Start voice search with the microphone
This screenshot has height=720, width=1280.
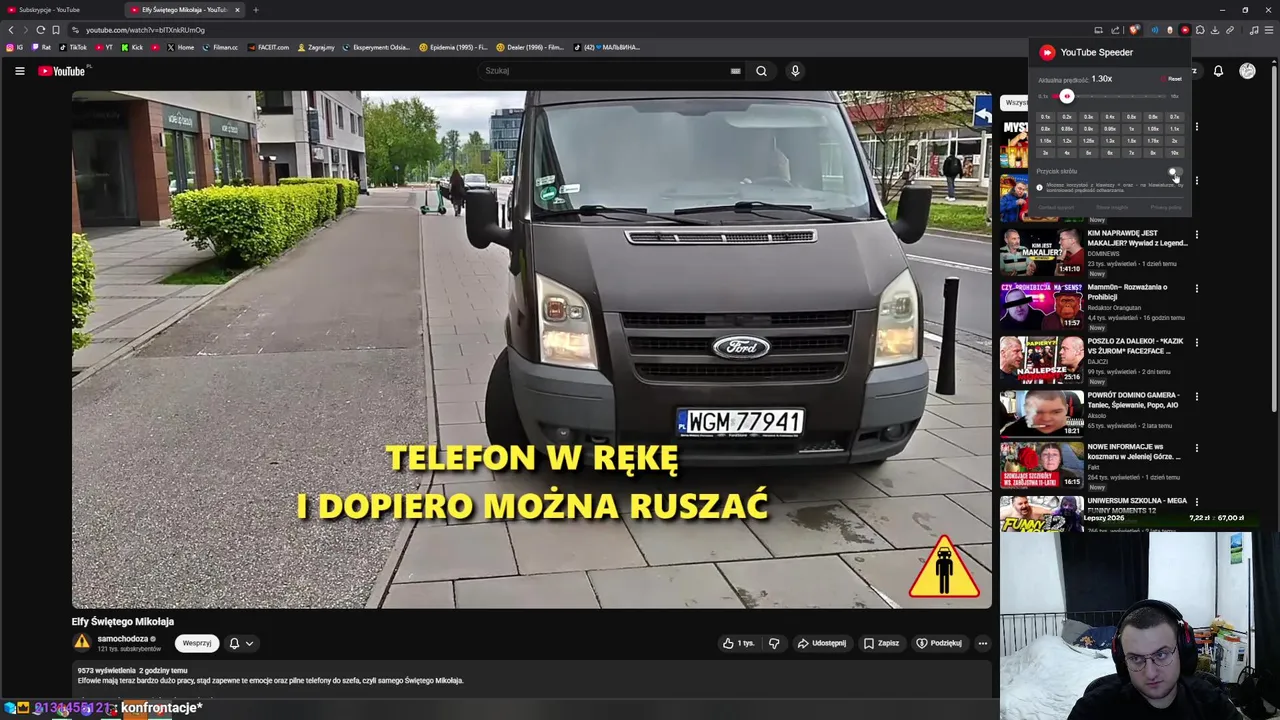click(795, 71)
